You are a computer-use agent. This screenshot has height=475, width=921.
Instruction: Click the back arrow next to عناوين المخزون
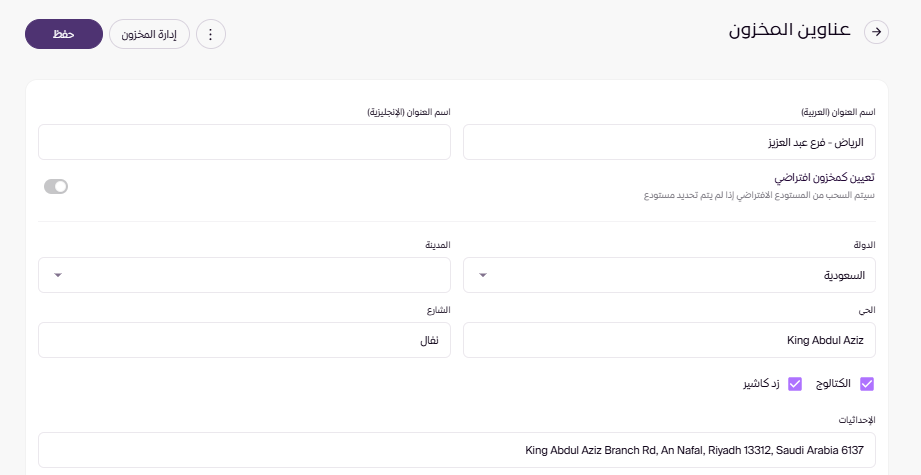tap(877, 32)
